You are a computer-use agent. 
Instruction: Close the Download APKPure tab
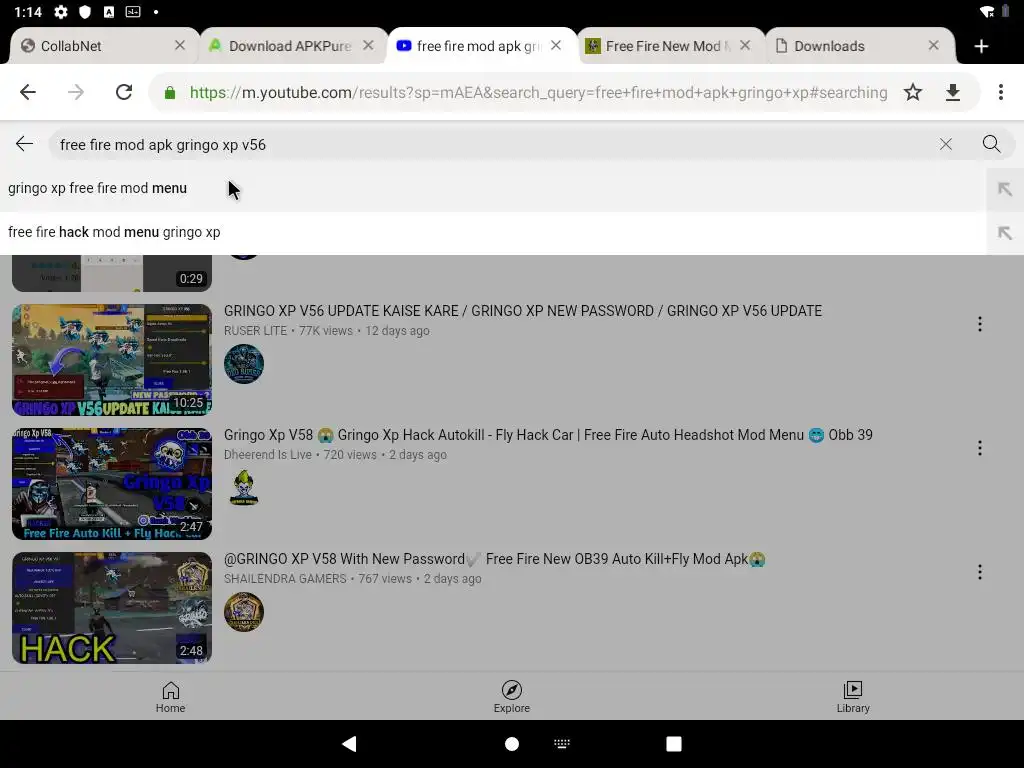coord(368,45)
